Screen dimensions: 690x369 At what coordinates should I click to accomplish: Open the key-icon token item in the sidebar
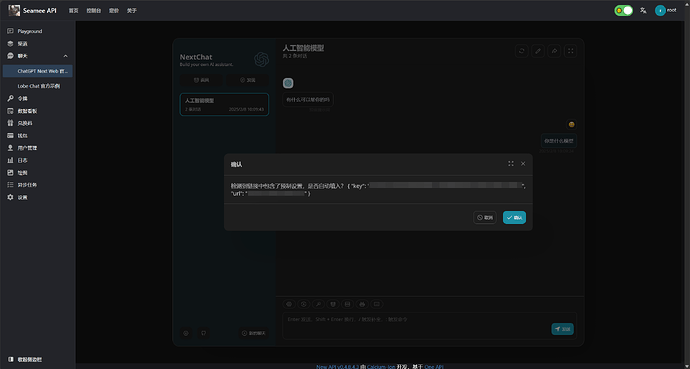[11, 99]
